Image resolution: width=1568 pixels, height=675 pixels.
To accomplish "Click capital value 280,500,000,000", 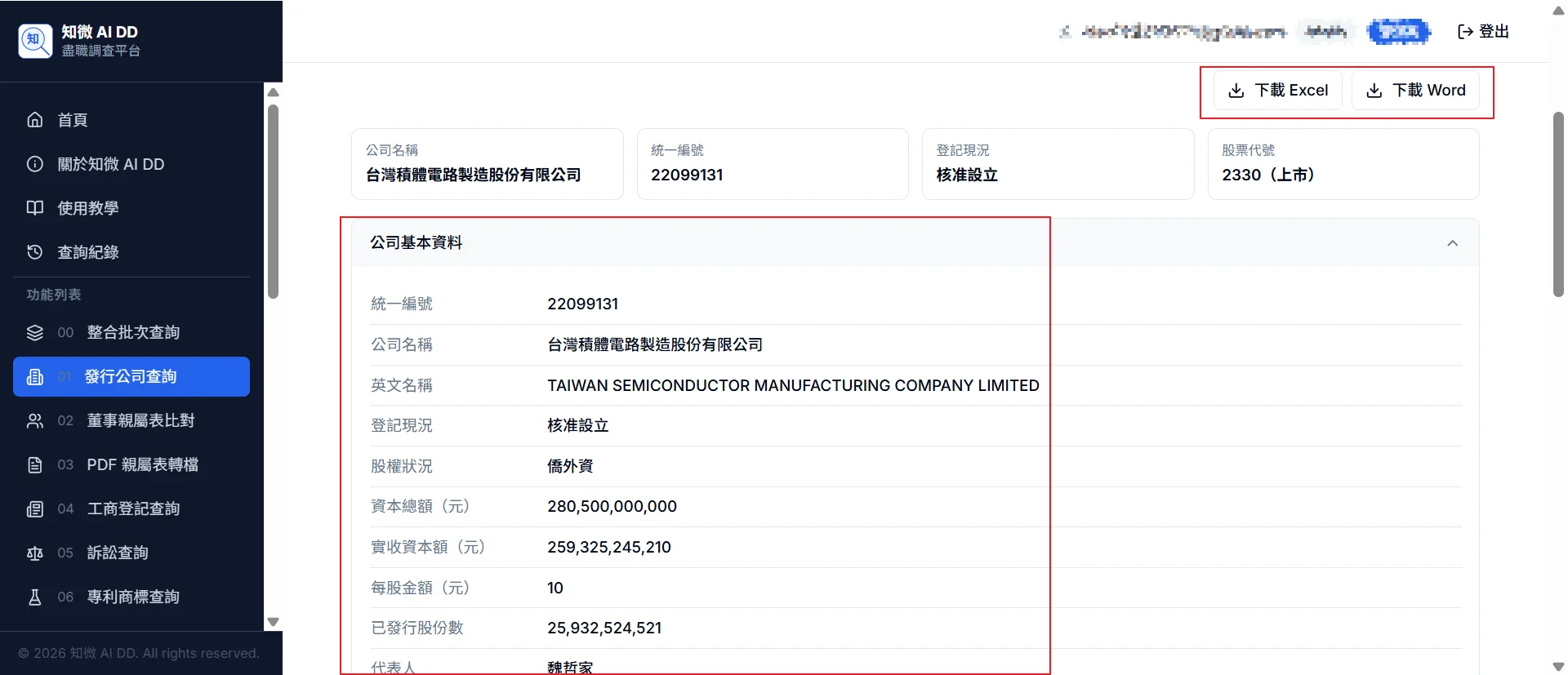I will [x=612, y=506].
